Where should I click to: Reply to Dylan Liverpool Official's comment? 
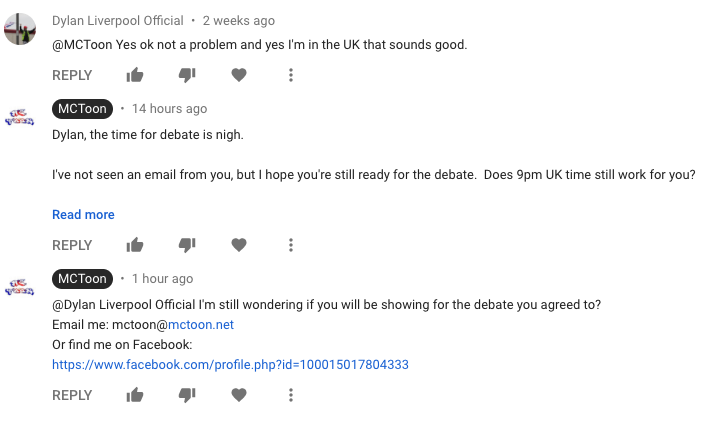tap(72, 75)
